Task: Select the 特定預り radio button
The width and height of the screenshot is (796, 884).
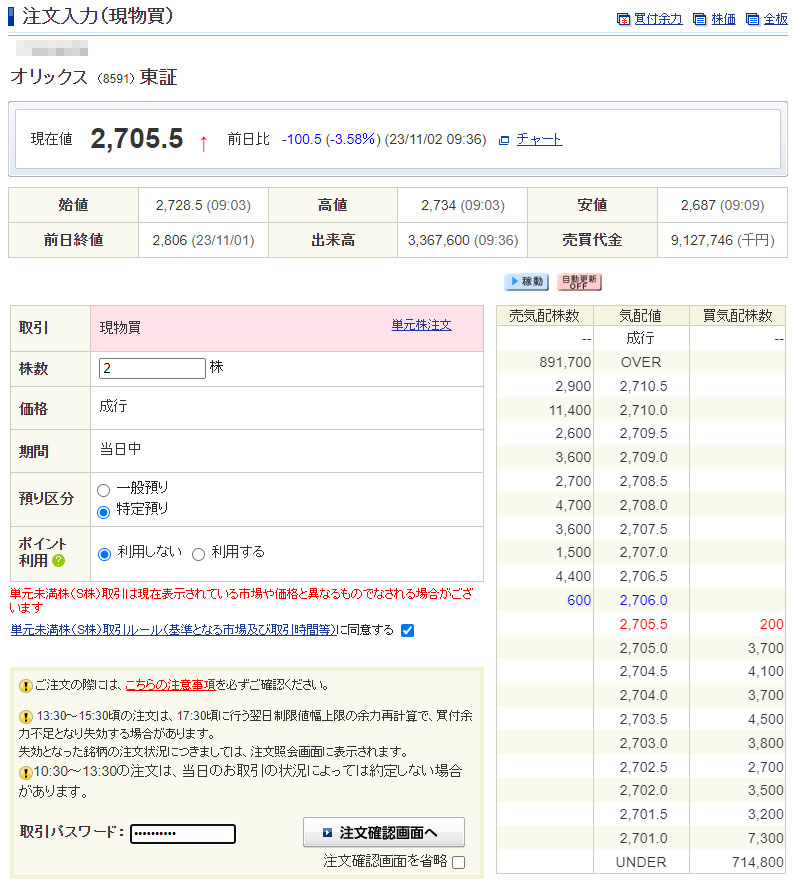Action: pyautogui.click(x=103, y=511)
